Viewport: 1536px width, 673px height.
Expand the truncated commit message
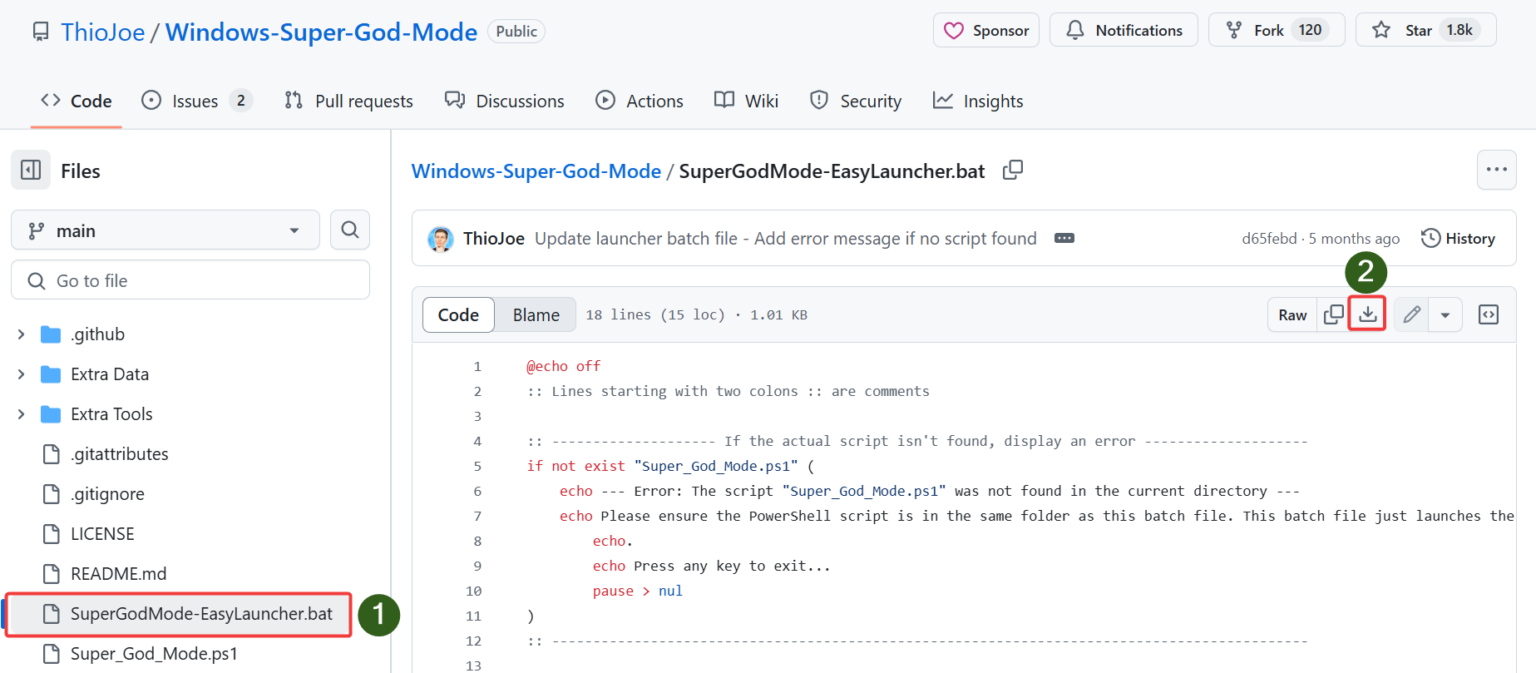coord(1063,238)
